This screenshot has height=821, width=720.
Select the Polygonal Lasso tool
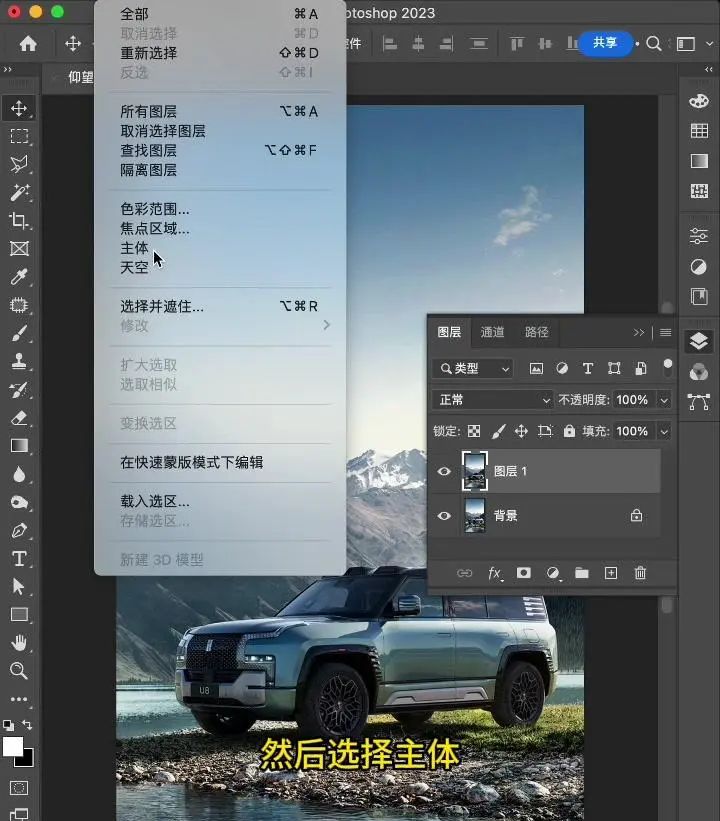19,164
